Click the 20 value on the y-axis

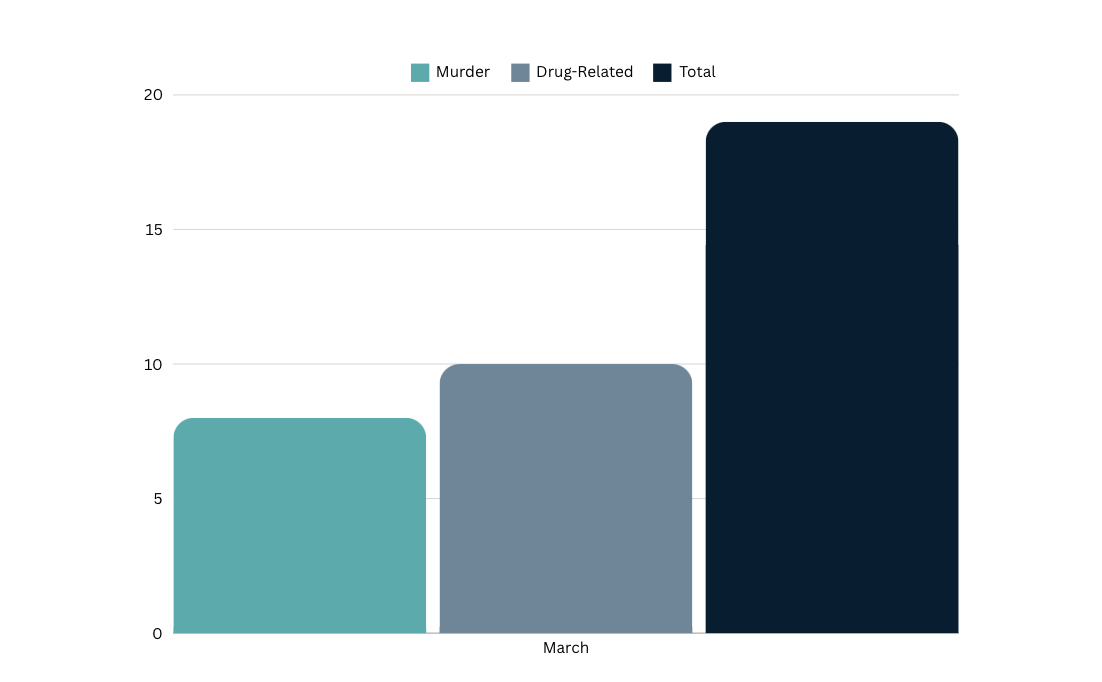(152, 95)
